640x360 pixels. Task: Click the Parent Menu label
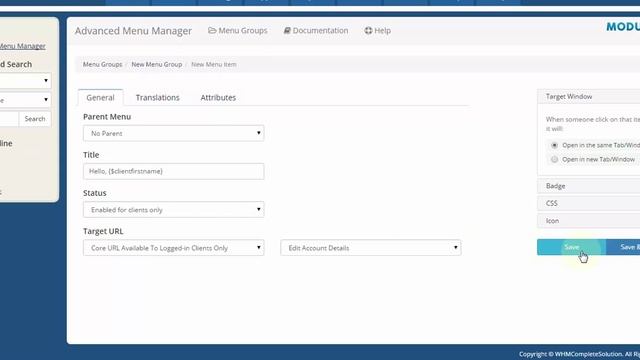pyautogui.click(x=107, y=117)
